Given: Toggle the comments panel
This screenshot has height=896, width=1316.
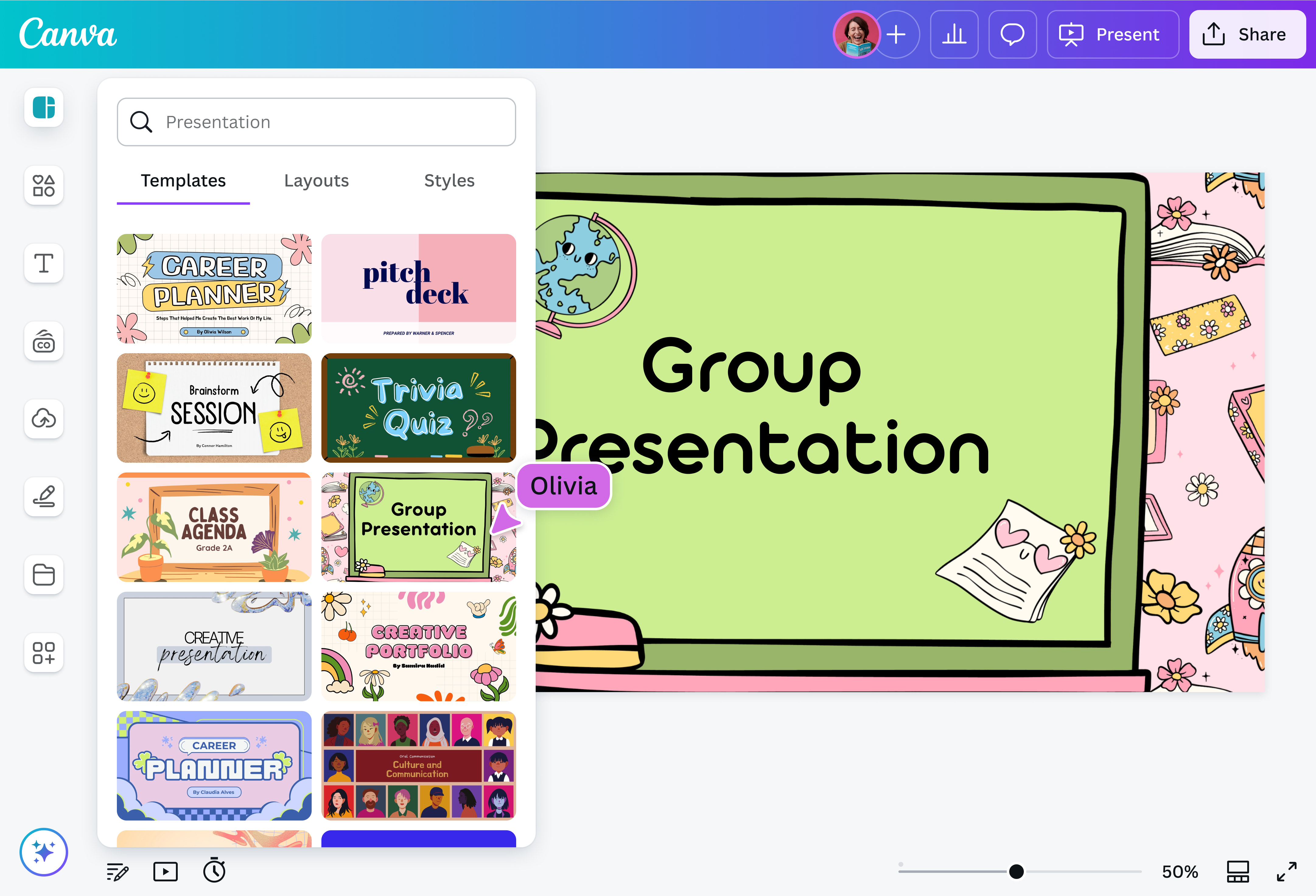Looking at the screenshot, I should pyautogui.click(x=1013, y=34).
